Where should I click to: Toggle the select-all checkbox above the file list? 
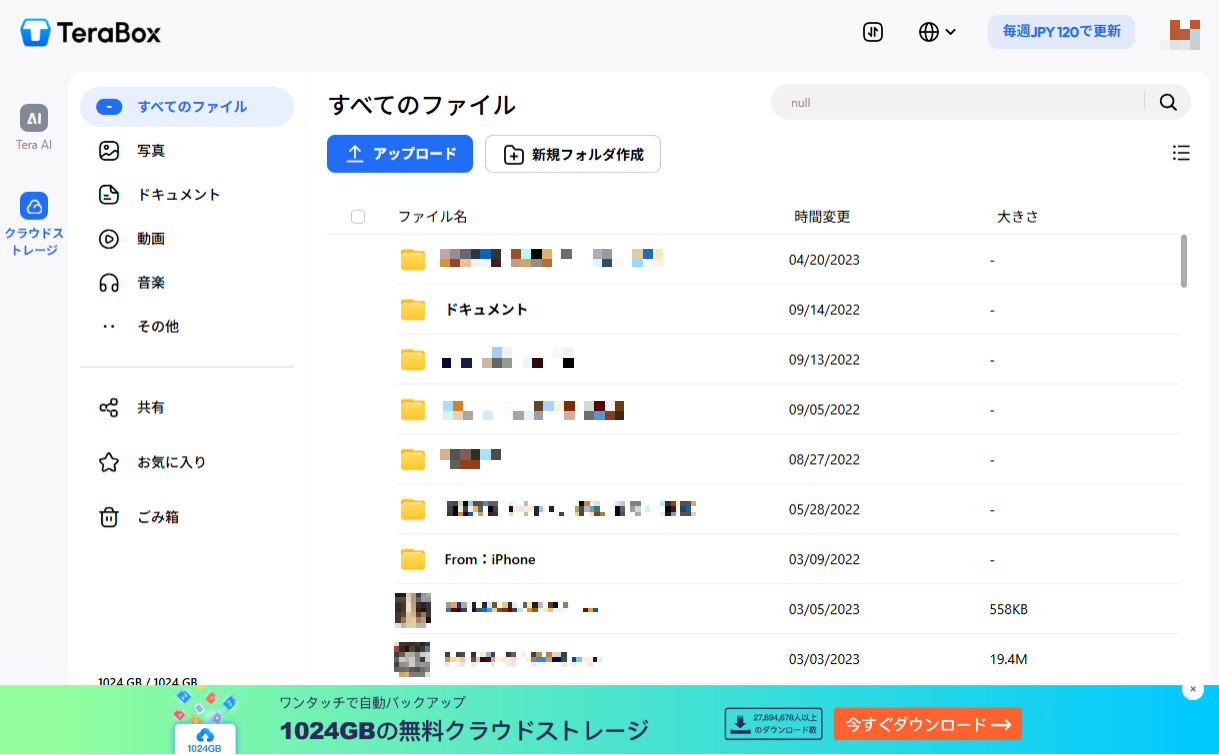click(358, 216)
